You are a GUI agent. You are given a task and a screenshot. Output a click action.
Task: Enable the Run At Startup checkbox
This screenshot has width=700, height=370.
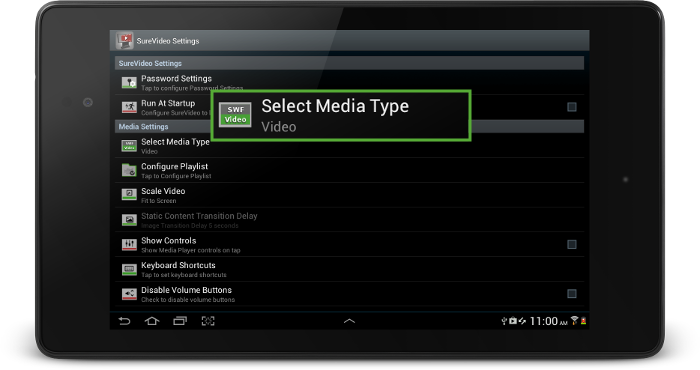click(x=571, y=107)
